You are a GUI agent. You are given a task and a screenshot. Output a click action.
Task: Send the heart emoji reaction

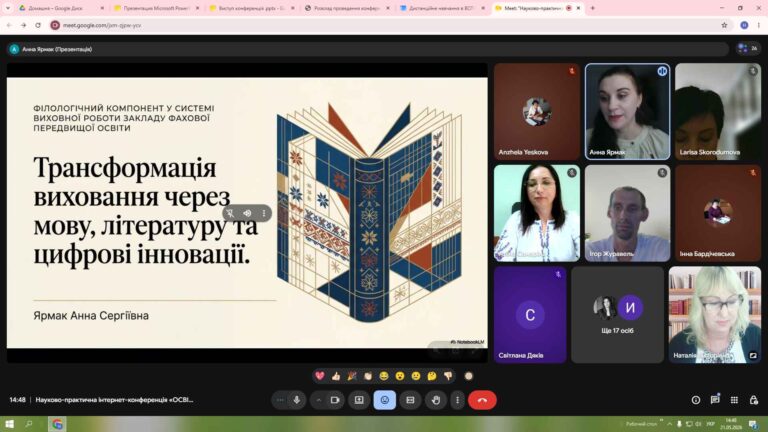320,376
